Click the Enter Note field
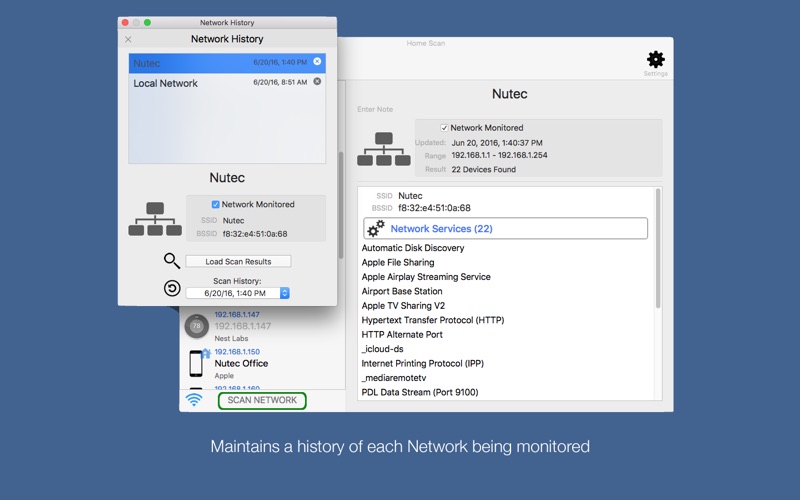The width and height of the screenshot is (800, 500). (x=375, y=109)
